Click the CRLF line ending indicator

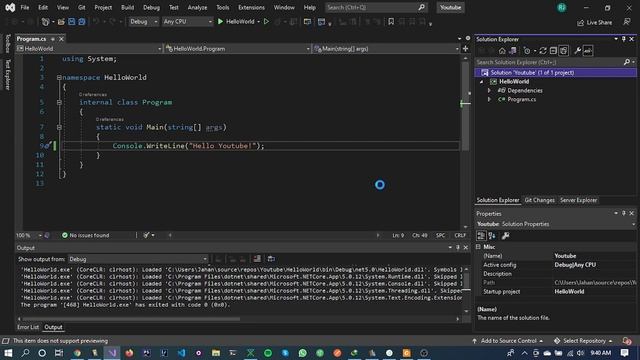[460, 235]
